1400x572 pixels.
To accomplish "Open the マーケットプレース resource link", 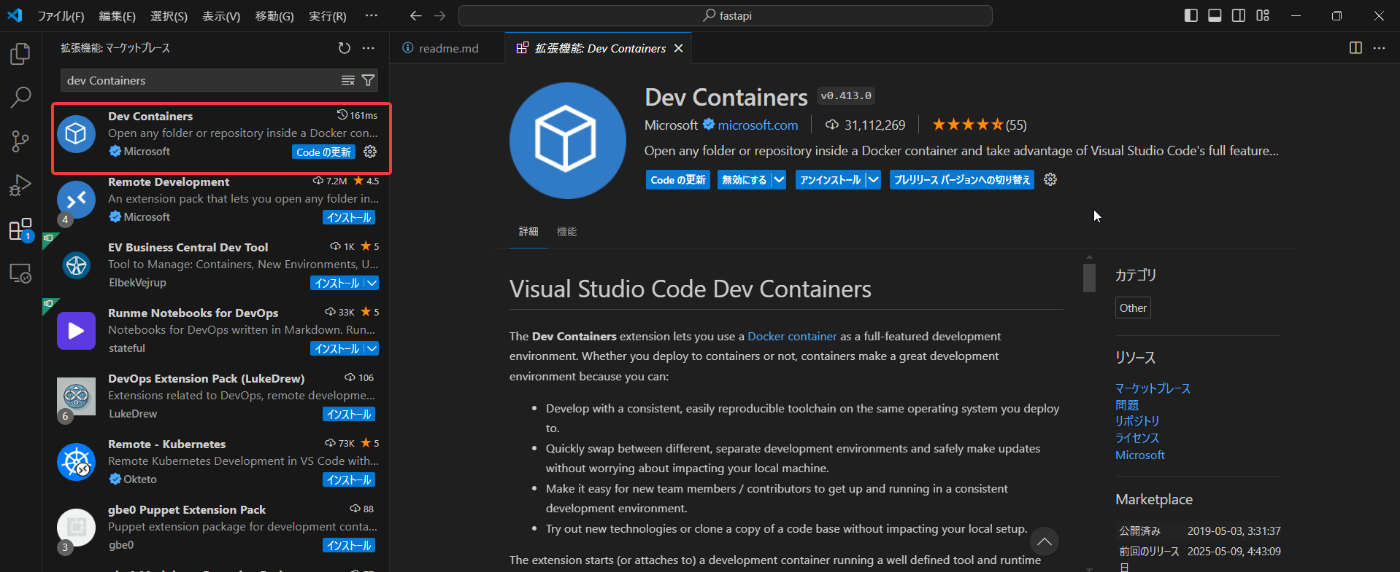I will point(1153,388).
